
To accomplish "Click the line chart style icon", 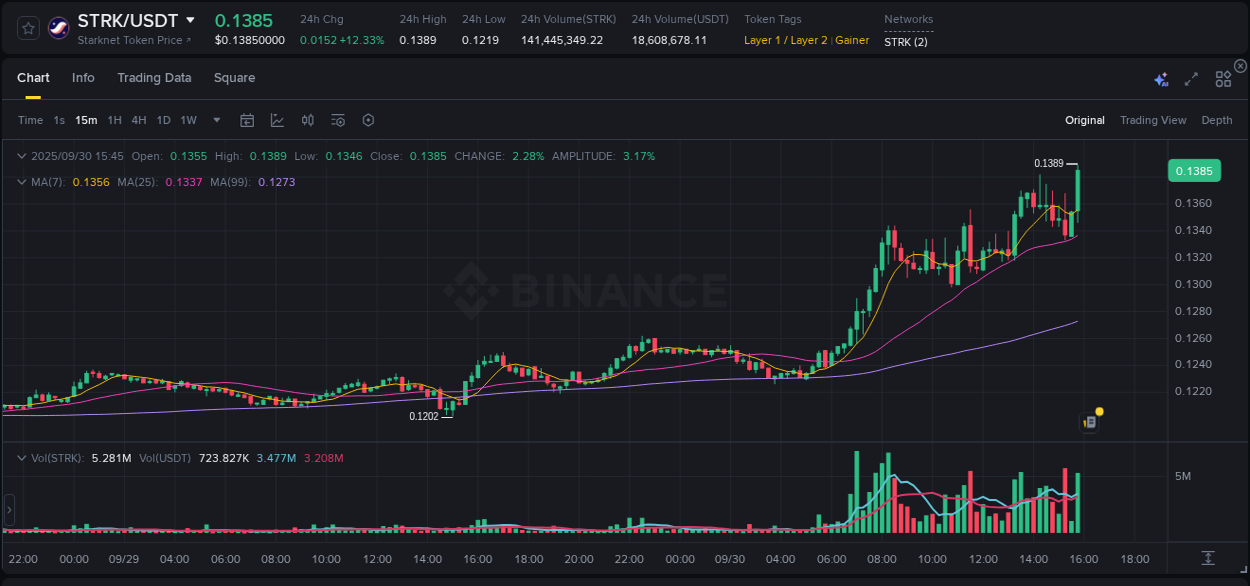I will point(277,120).
